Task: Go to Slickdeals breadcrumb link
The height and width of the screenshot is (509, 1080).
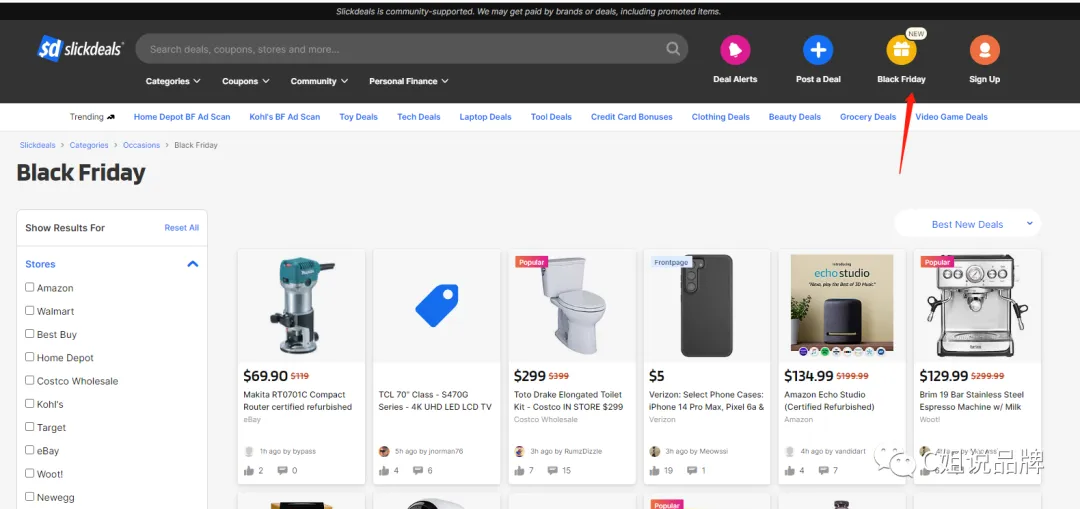Action: click(37, 145)
